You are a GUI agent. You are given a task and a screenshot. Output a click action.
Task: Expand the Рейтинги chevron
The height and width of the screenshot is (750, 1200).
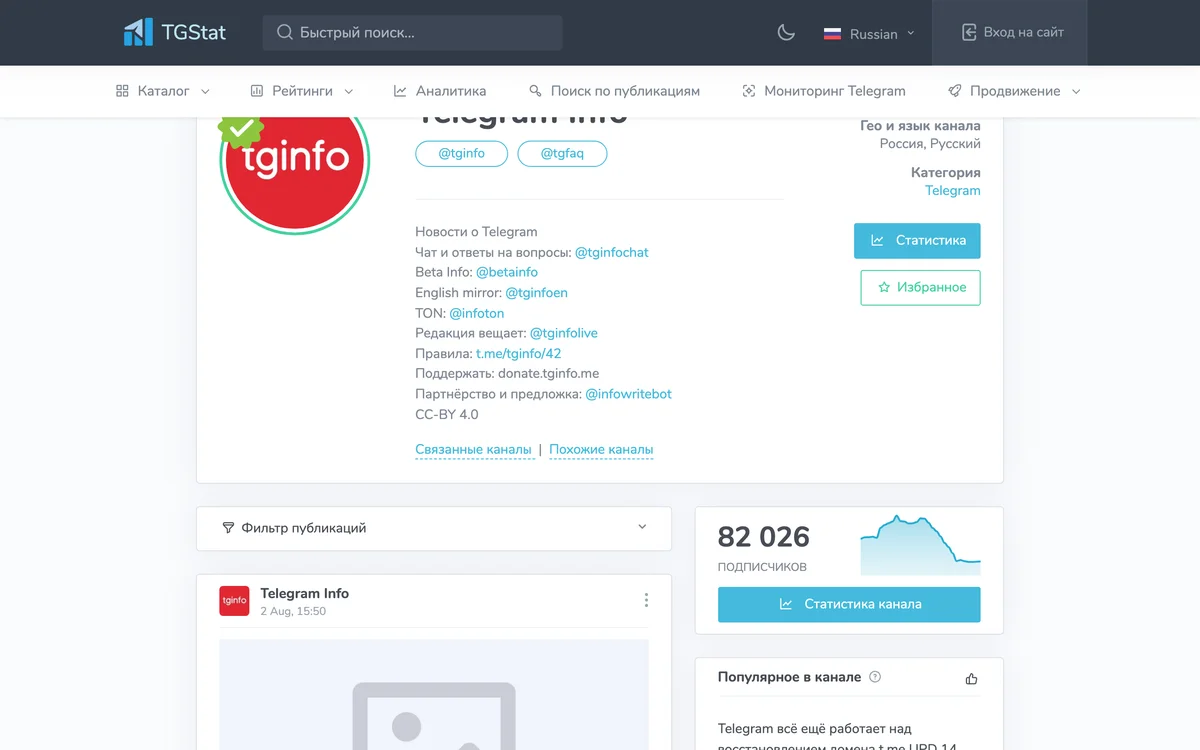[348, 91]
